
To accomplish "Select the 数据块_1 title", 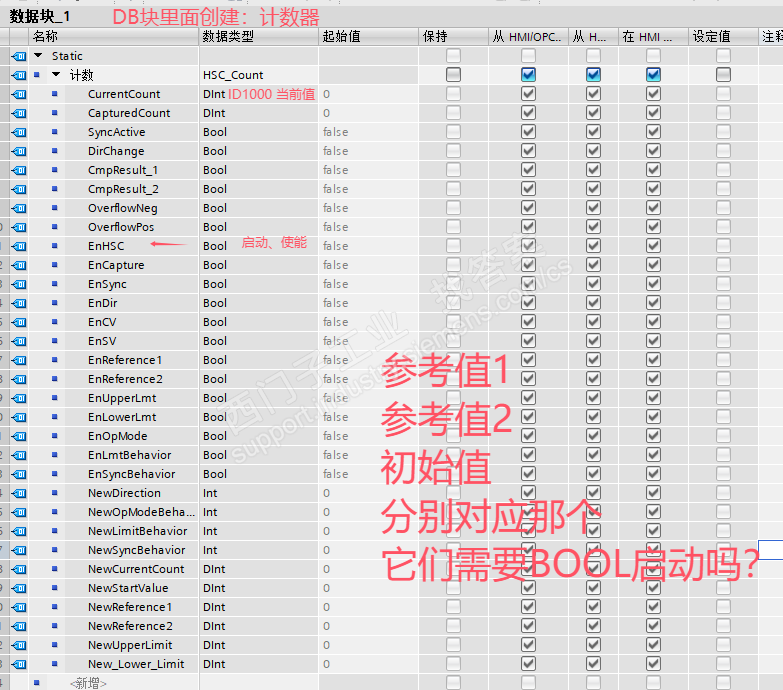I will (x=40, y=16).
